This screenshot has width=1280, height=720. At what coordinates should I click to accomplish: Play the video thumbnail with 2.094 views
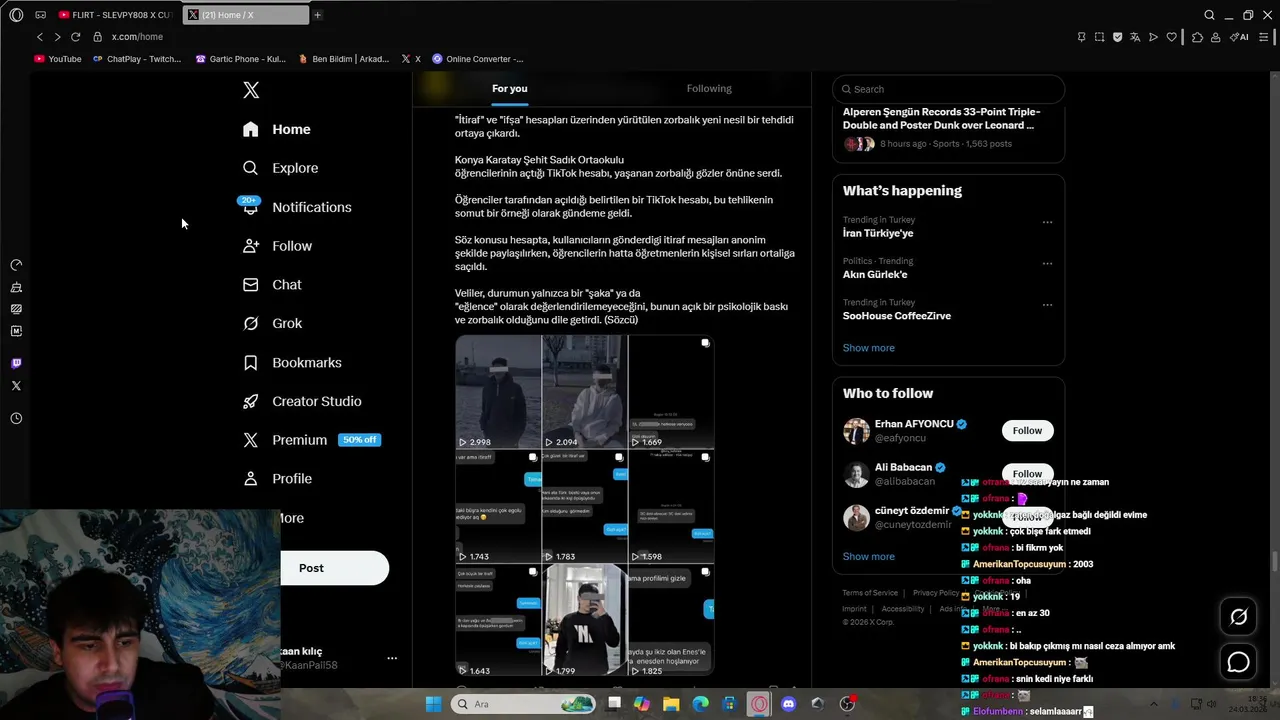point(585,392)
